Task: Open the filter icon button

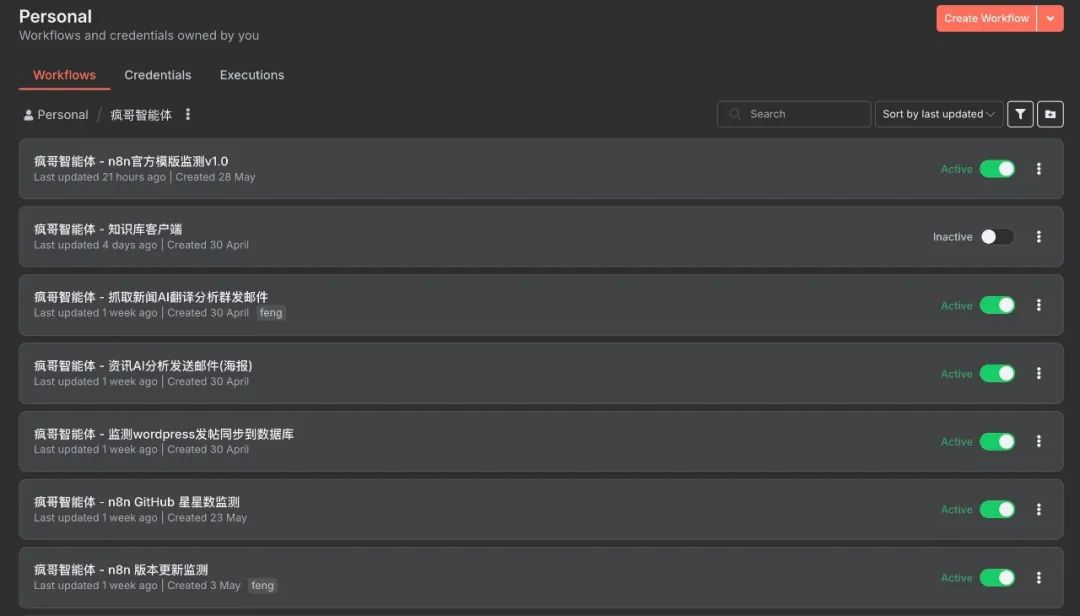Action: point(1020,114)
